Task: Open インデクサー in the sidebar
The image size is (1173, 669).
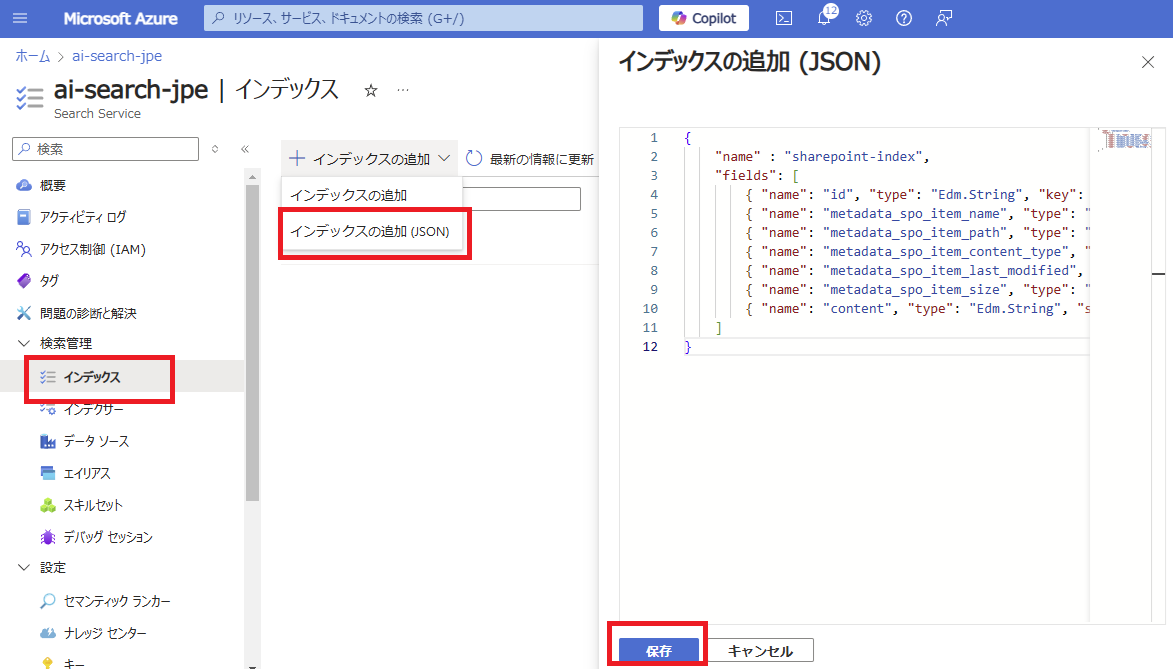Action: (93, 409)
